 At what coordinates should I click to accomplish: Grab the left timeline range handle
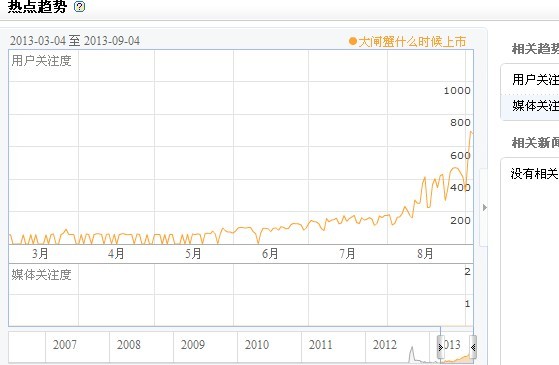point(441,347)
